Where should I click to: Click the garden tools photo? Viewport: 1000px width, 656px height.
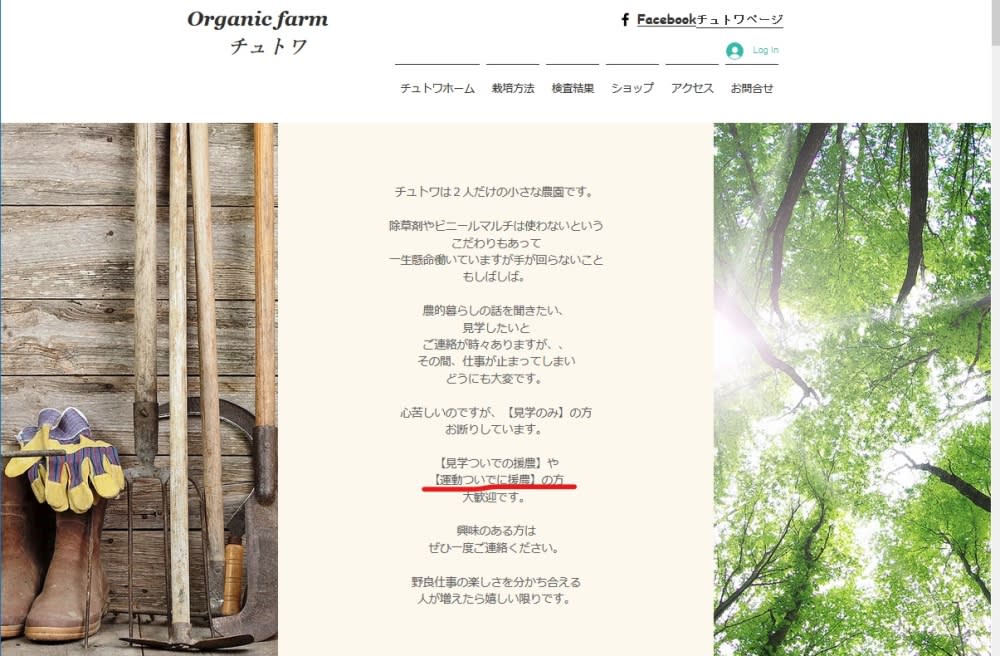139,389
